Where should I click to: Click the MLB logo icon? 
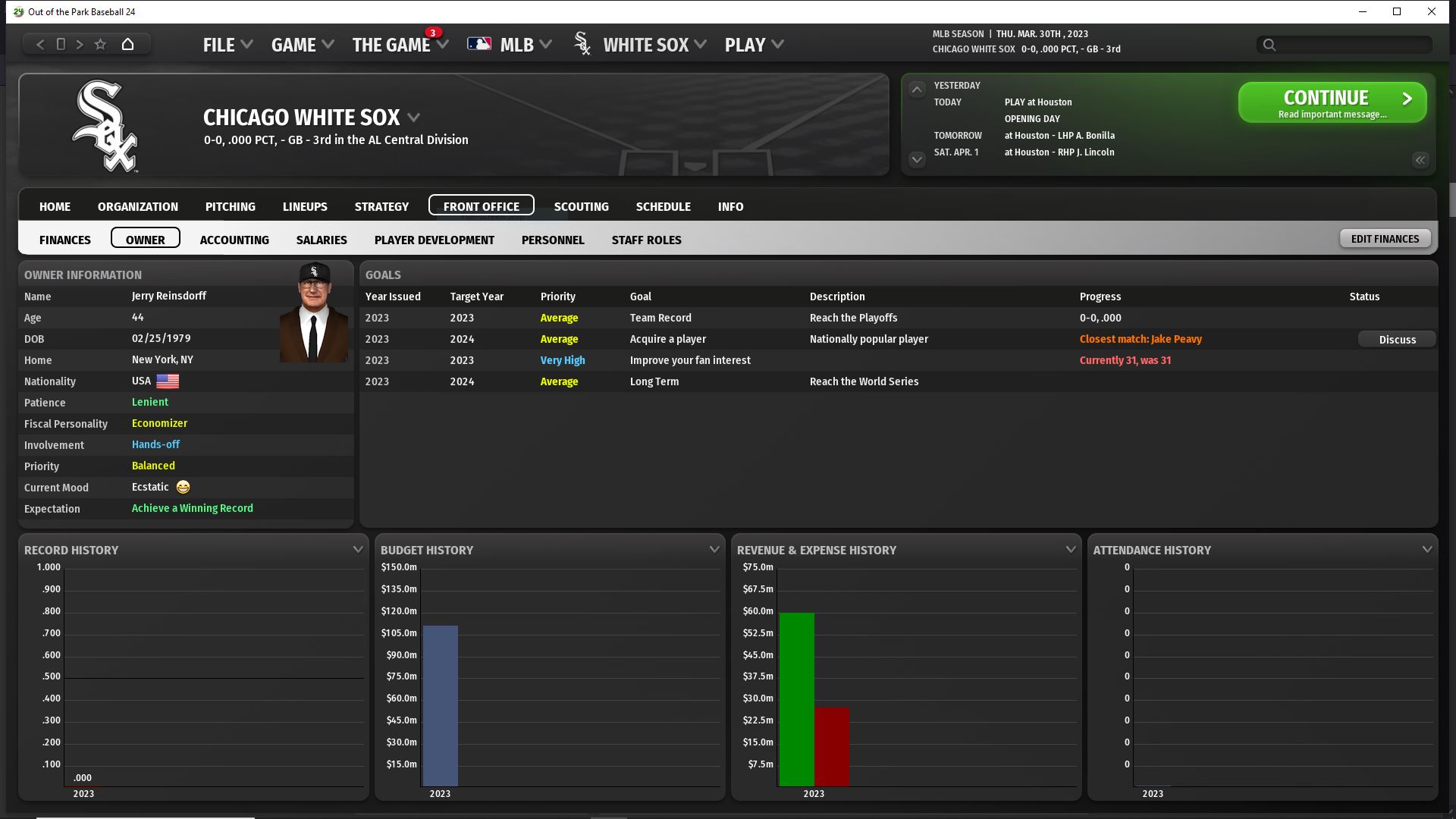[x=479, y=44]
